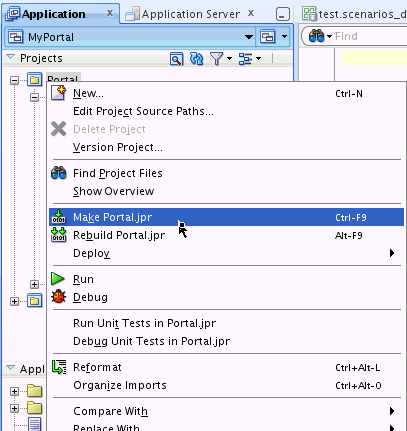Image resolution: width=407 pixels, height=431 pixels.
Task: Click the Portal project folder icon
Action: tap(35, 80)
